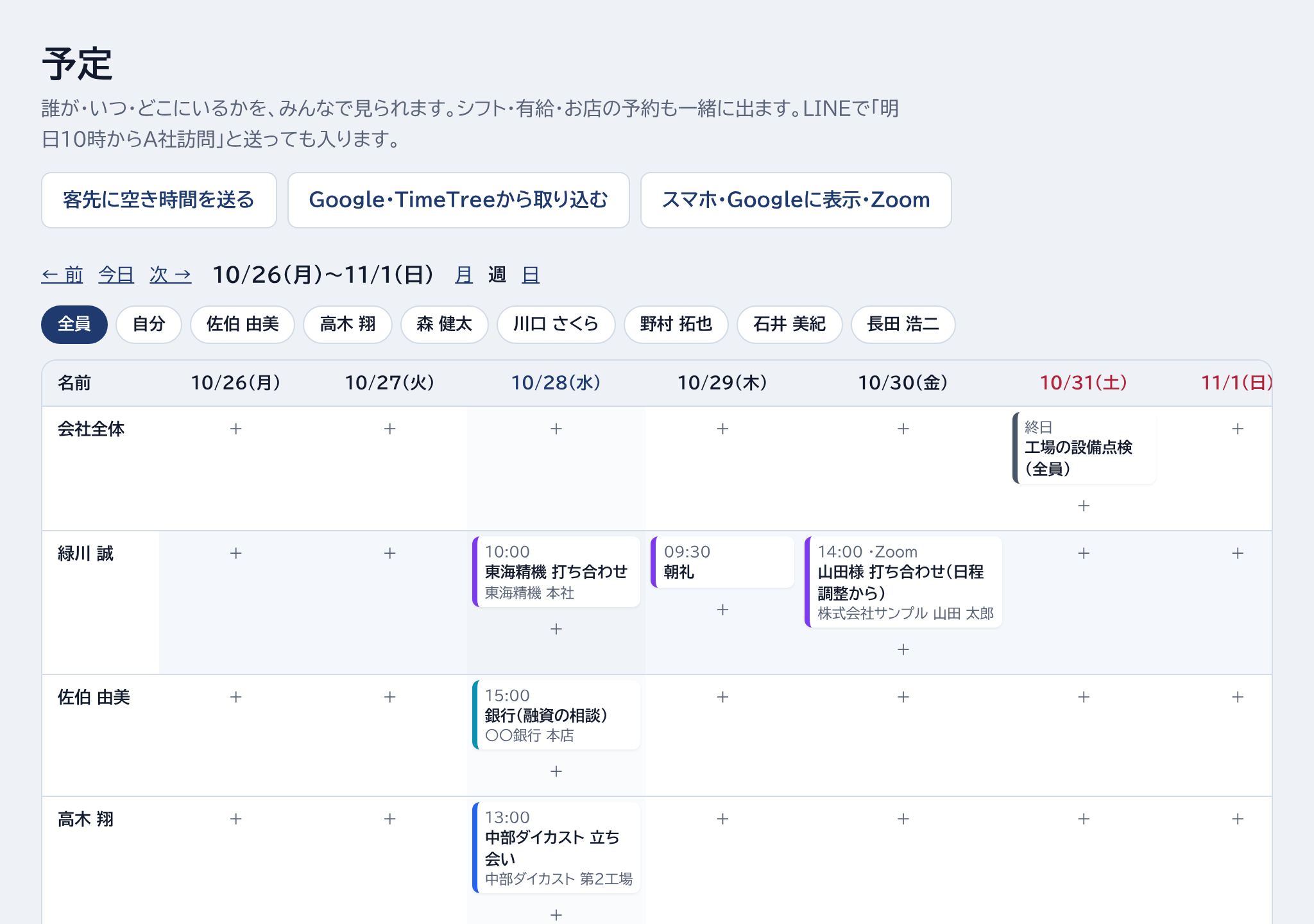1314x924 pixels.
Task: Open 銀行(融資の相談) event at 15:00
Action: coord(556,715)
